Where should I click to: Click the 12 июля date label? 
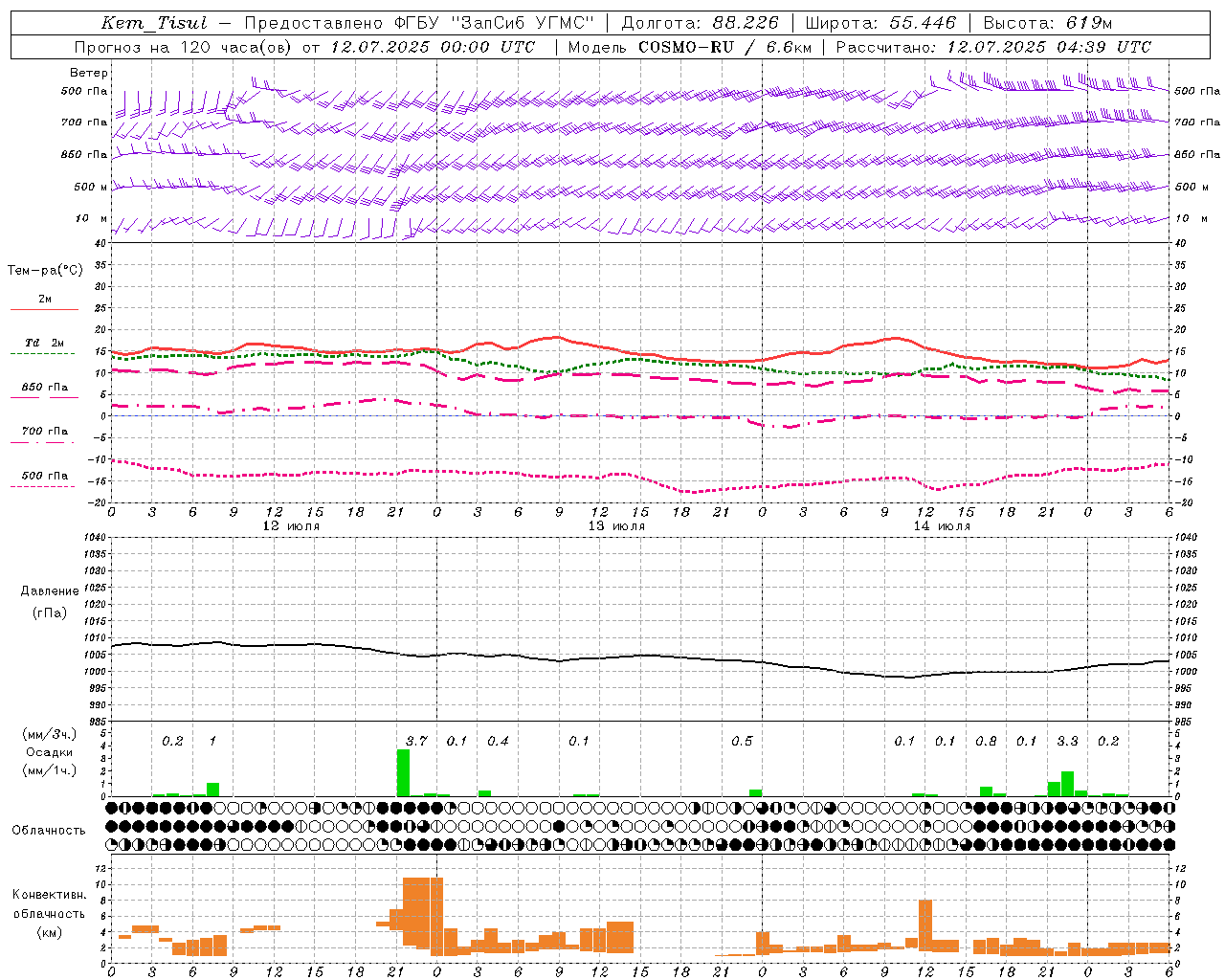click(x=291, y=526)
